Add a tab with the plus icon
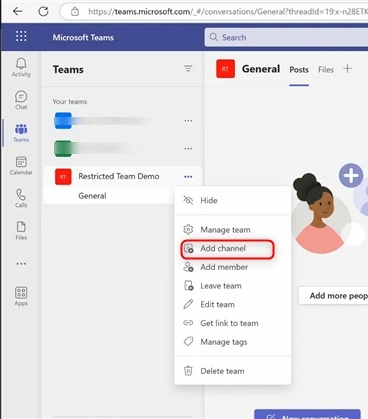The width and height of the screenshot is (368, 419). click(347, 69)
